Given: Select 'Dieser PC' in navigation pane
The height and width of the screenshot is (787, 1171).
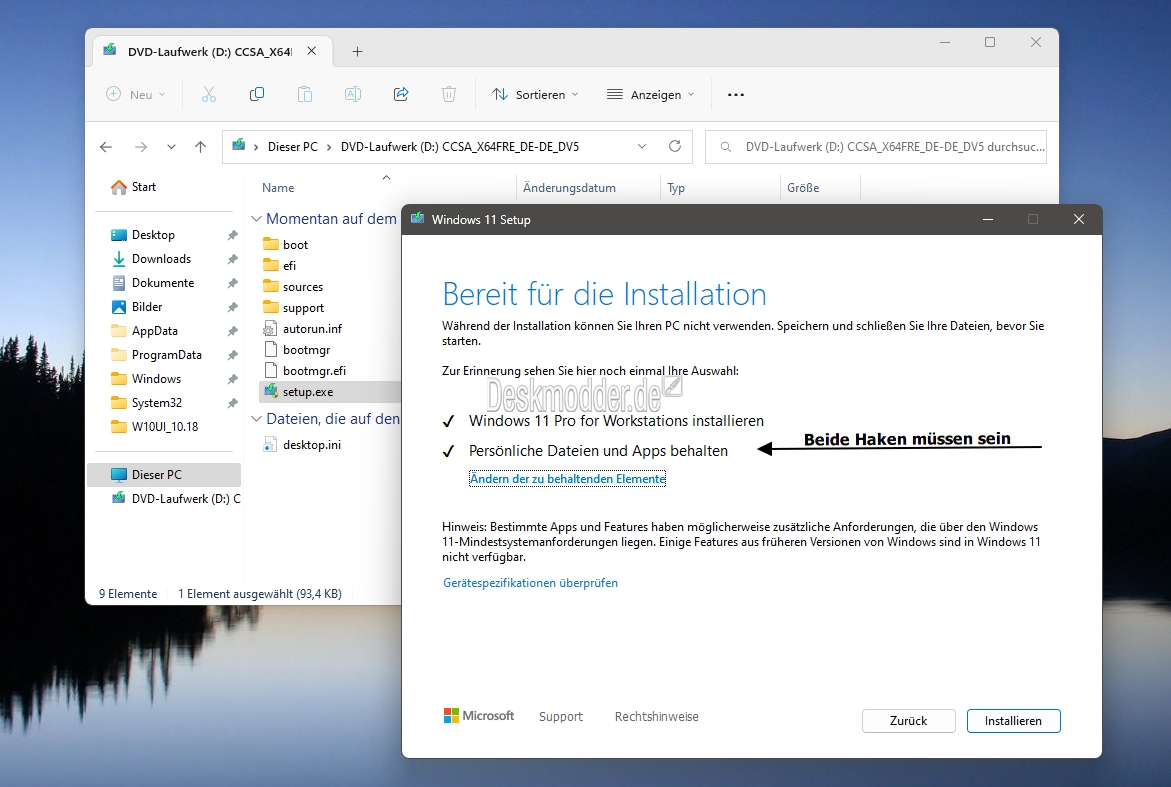Looking at the screenshot, I should click(x=164, y=474).
